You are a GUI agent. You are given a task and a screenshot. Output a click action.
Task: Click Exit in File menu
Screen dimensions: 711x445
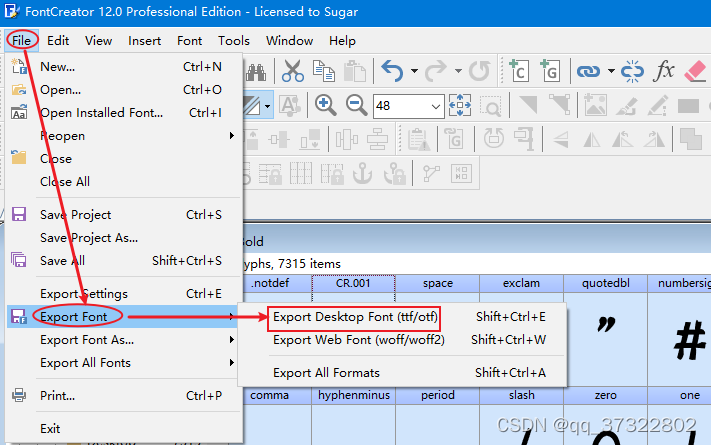click(124, 429)
